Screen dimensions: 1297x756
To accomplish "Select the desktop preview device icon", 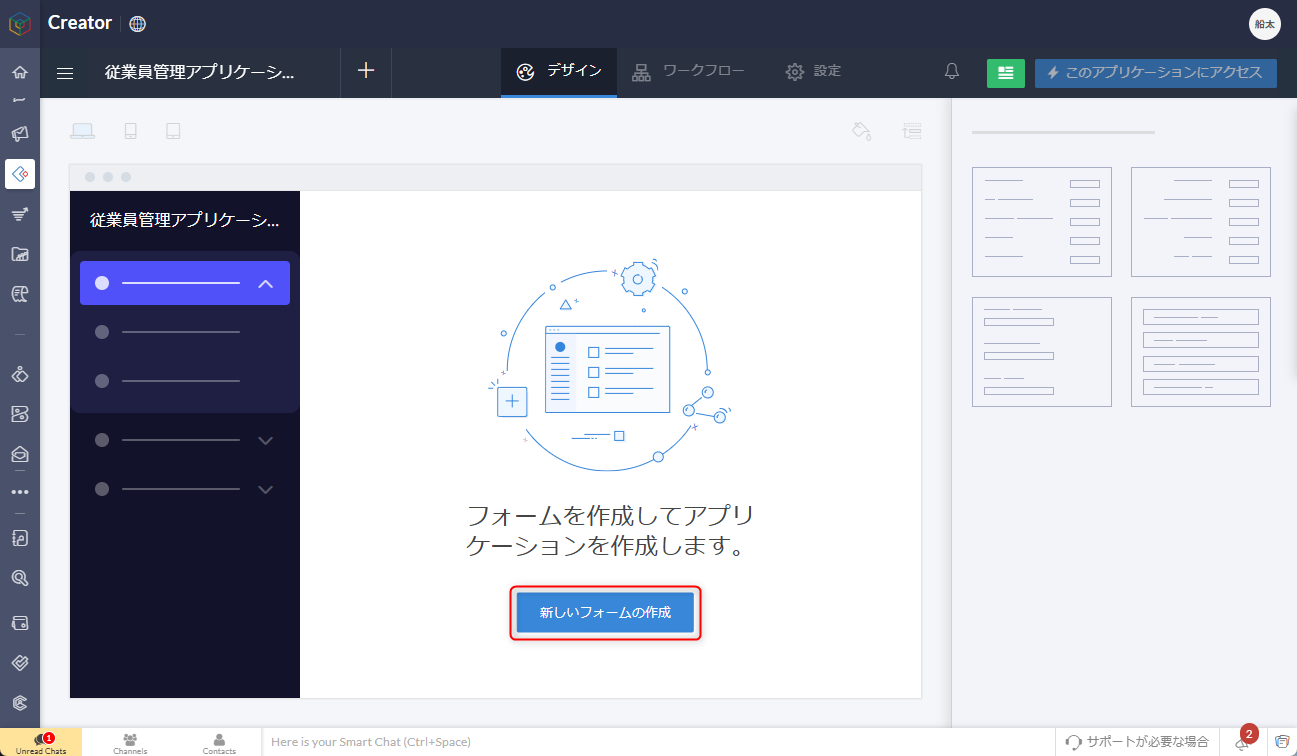I will click(x=82, y=131).
